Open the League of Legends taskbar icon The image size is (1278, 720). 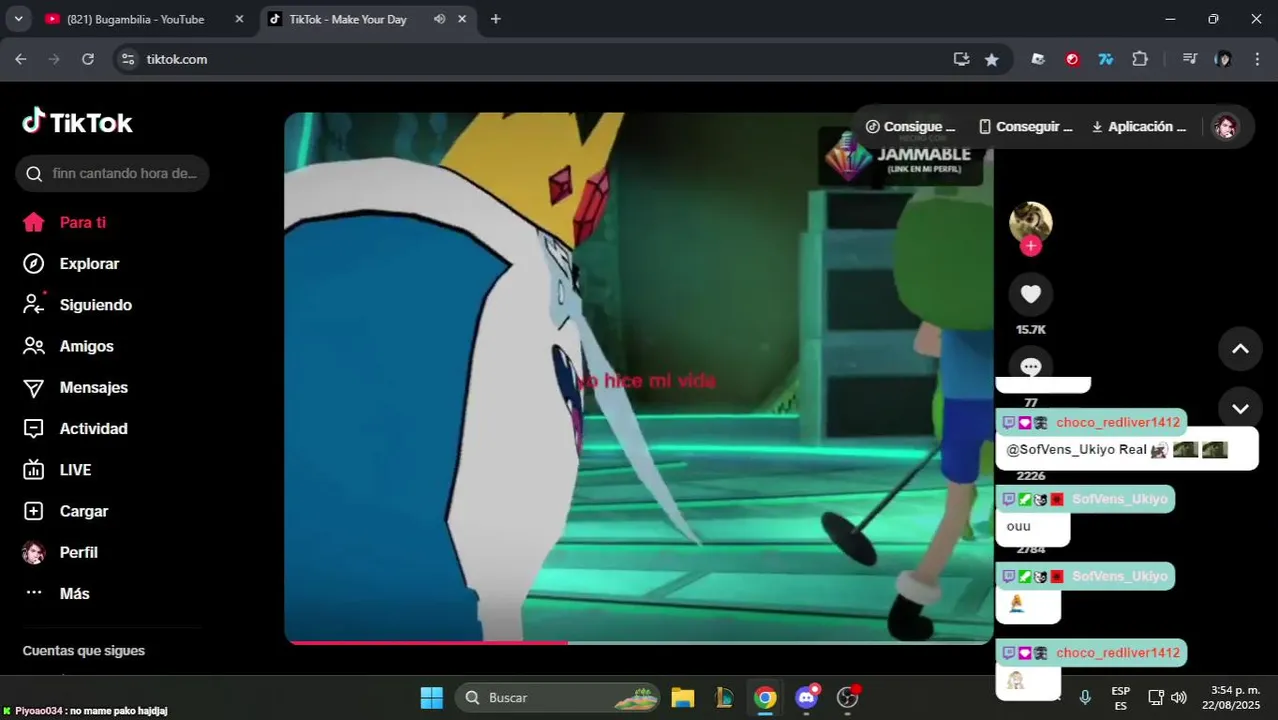(x=724, y=697)
